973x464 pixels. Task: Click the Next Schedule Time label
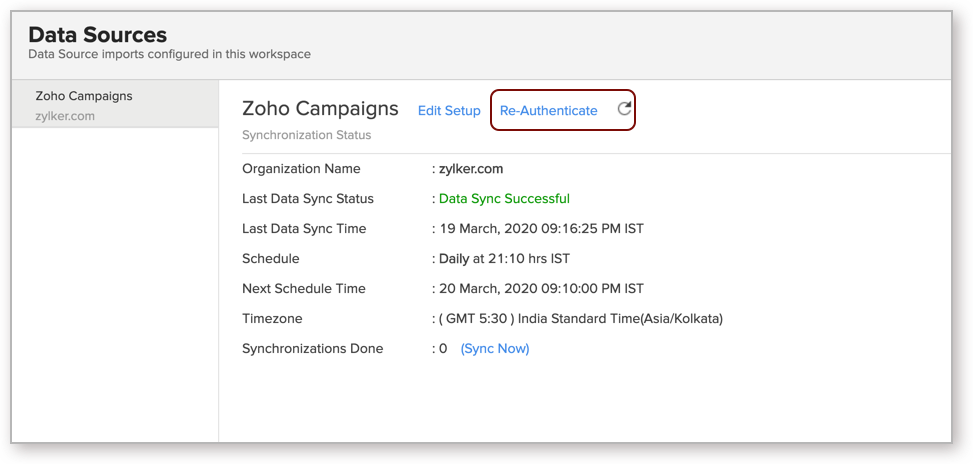303,289
